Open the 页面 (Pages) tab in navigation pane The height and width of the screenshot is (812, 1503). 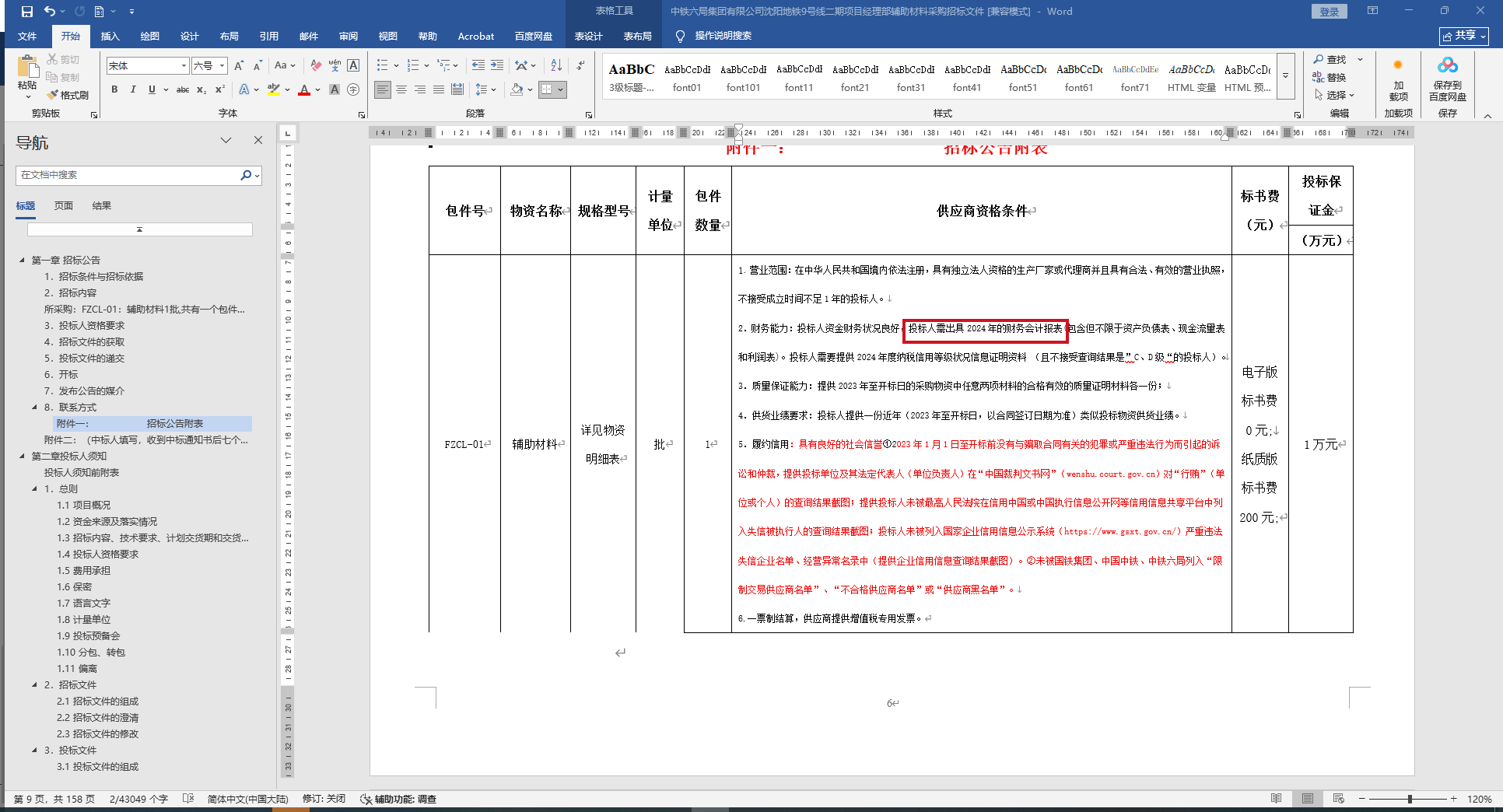pos(64,206)
